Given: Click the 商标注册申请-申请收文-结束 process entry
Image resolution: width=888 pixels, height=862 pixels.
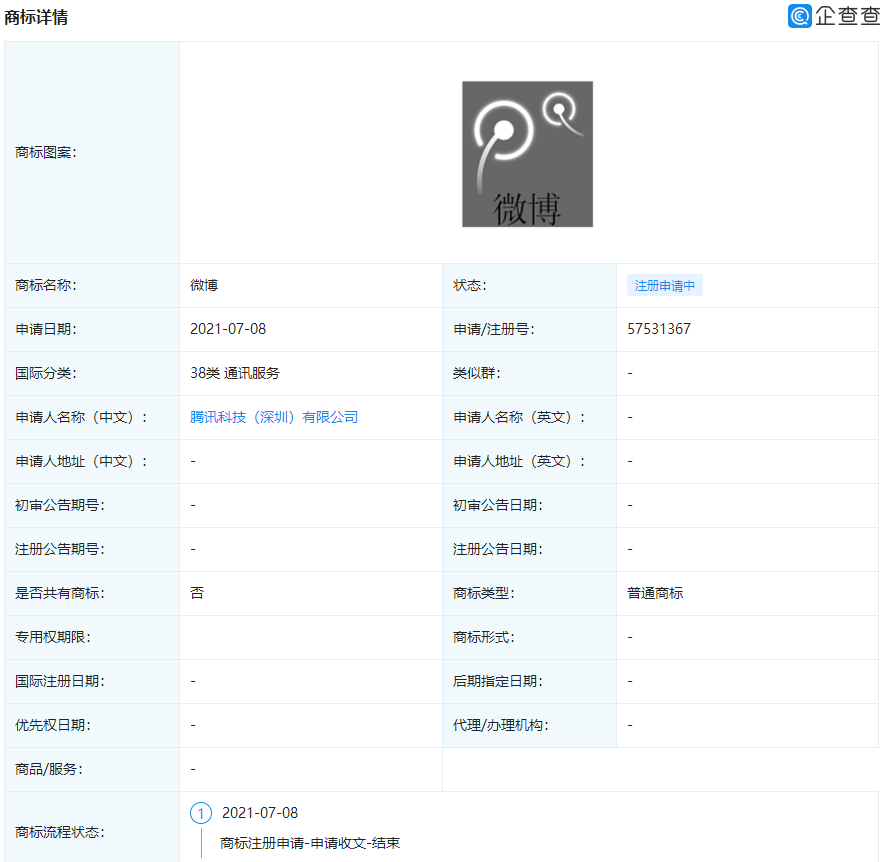Looking at the screenshot, I should coord(310,843).
